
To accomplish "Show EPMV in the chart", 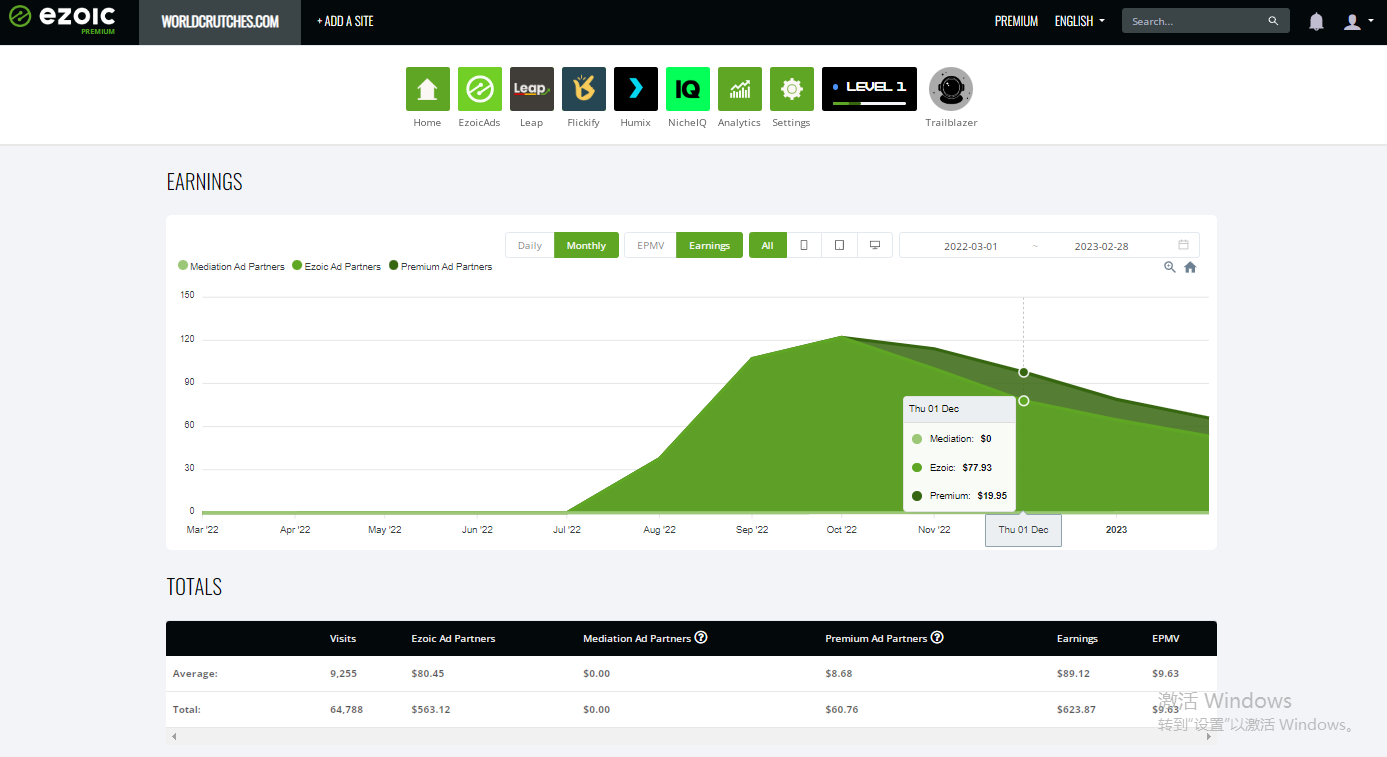I will [x=651, y=245].
